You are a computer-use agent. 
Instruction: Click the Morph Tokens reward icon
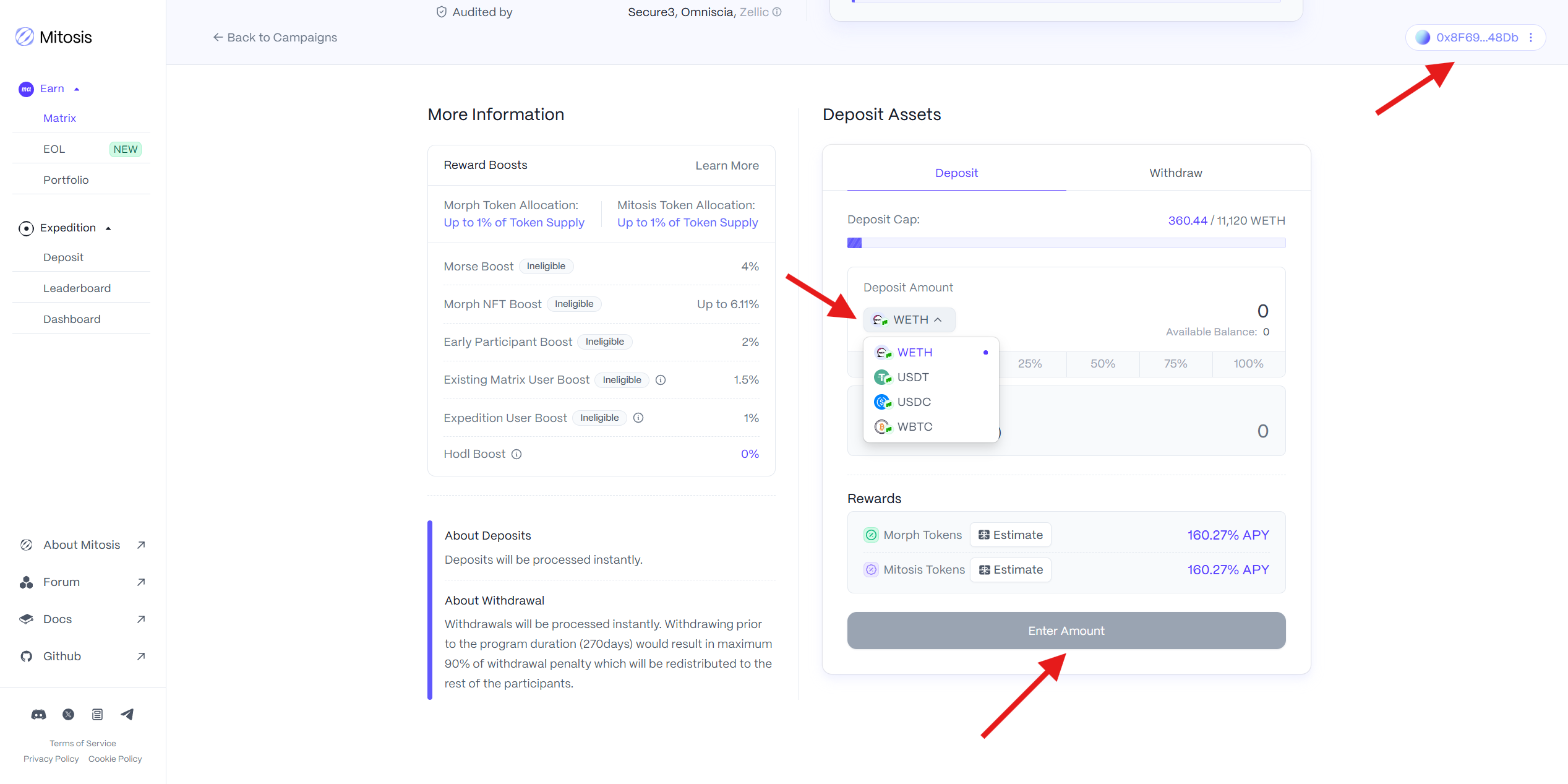click(871, 535)
